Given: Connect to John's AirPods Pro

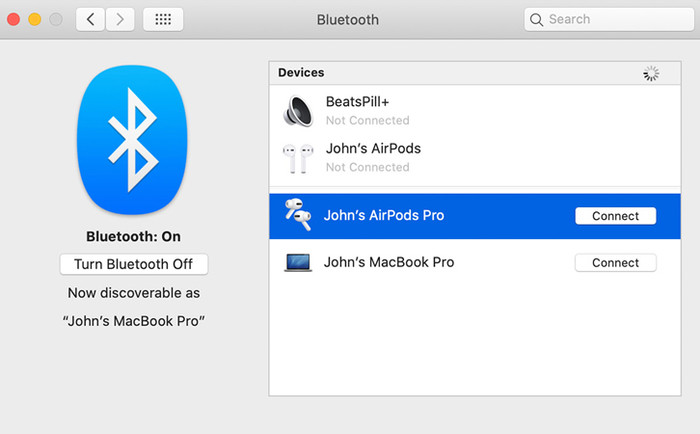Looking at the screenshot, I should pyautogui.click(x=615, y=216).
